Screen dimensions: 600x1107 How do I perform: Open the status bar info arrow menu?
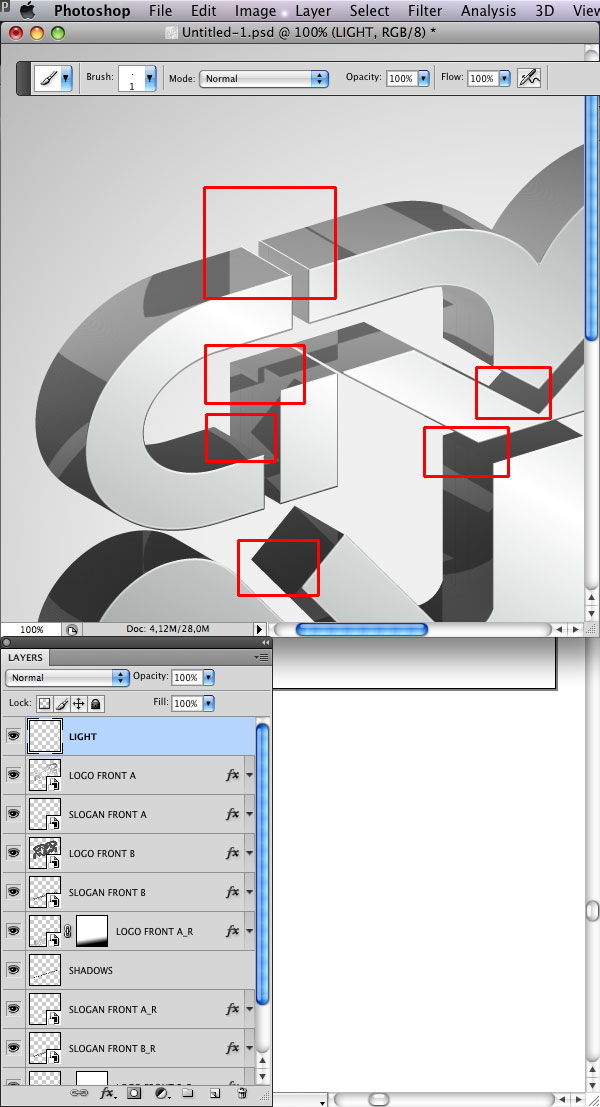(259, 629)
